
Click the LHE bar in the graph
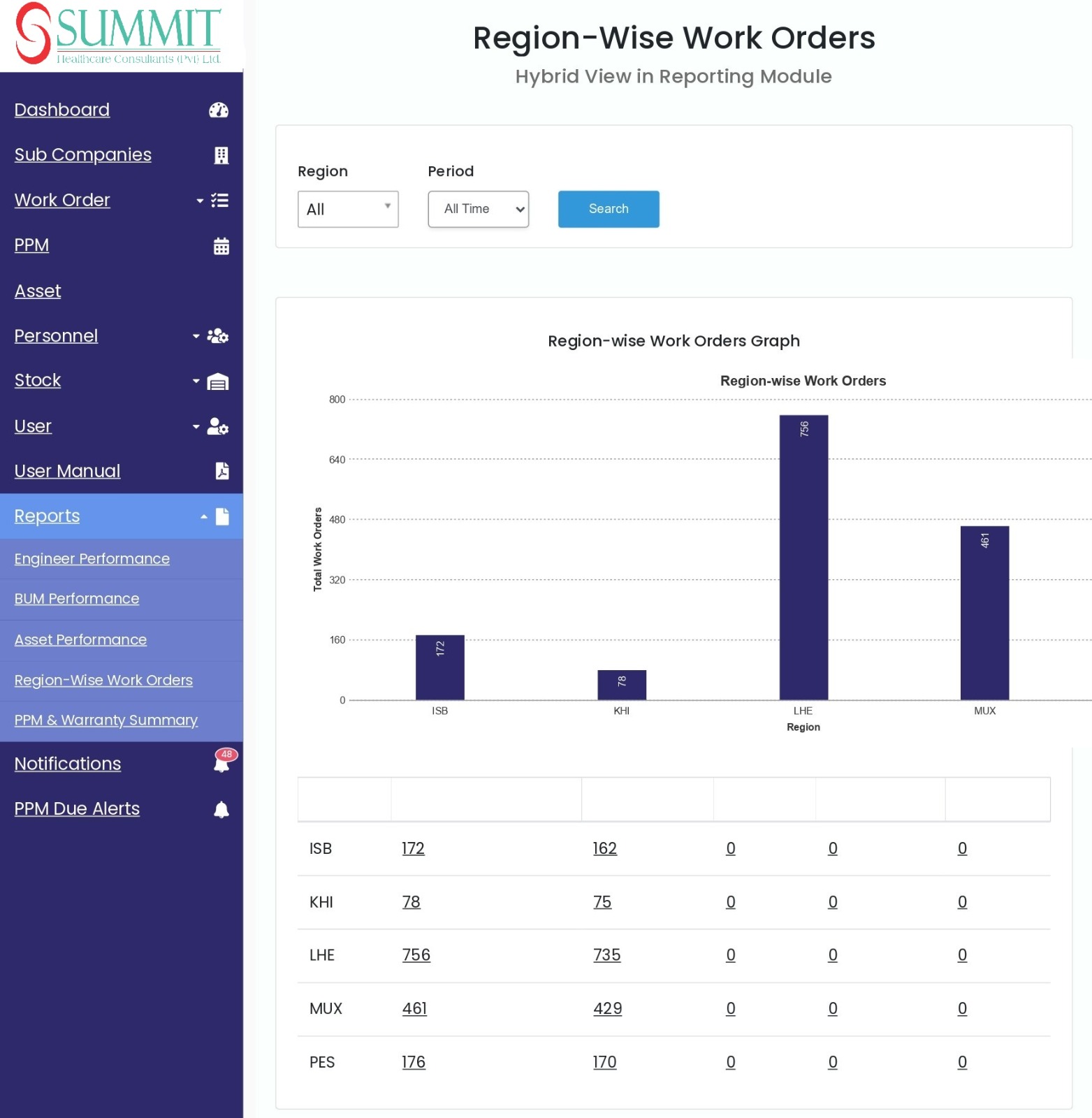[803, 558]
